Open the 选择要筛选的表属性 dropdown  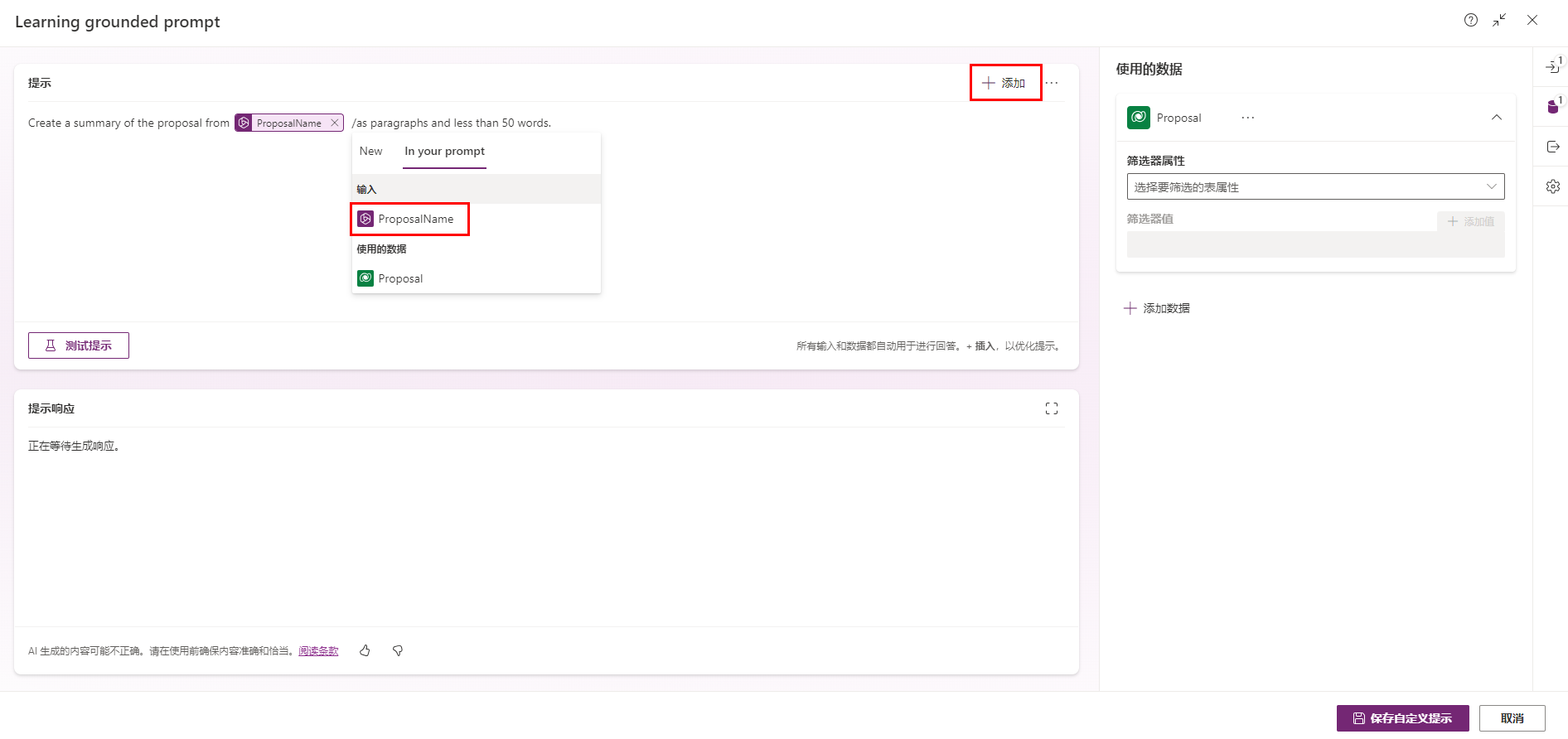click(x=1315, y=186)
